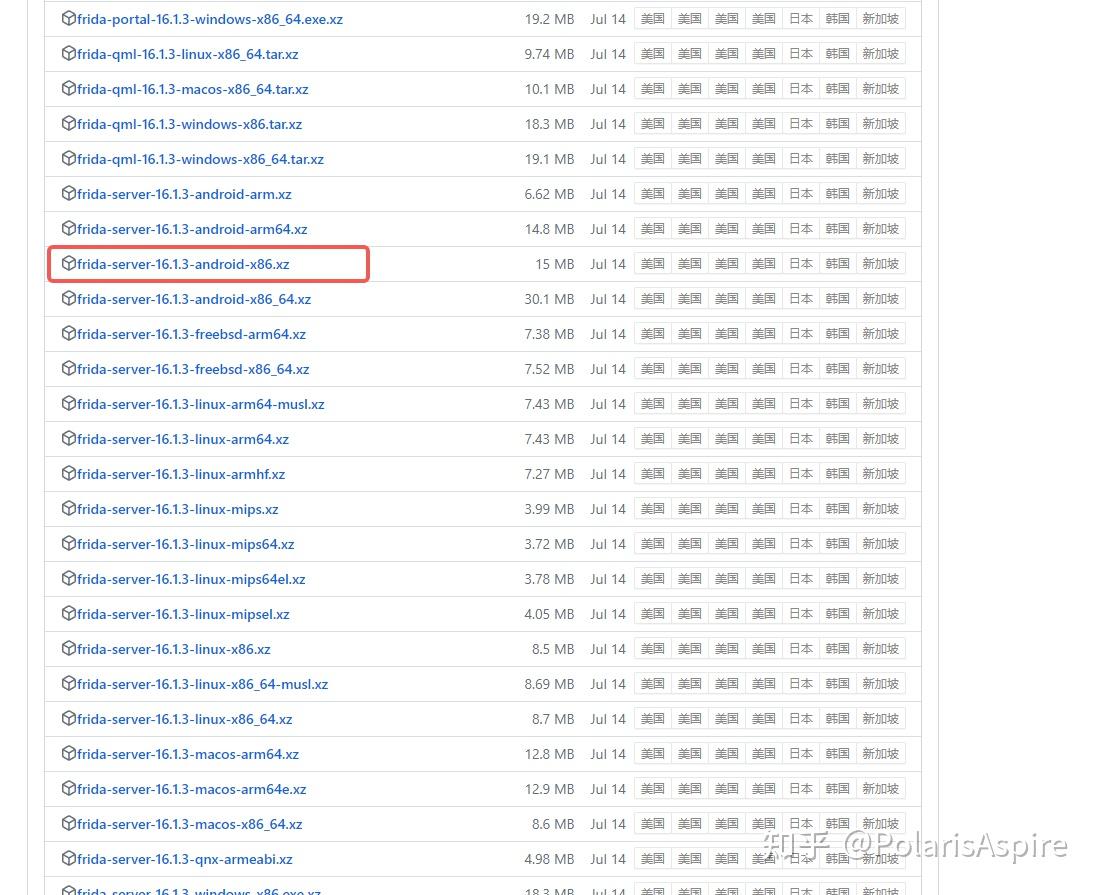Click package icon beside frida-server-16.1.3-linux-x86.xz
This screenshot has width=1096, height=895.
(x=68, y=647)
